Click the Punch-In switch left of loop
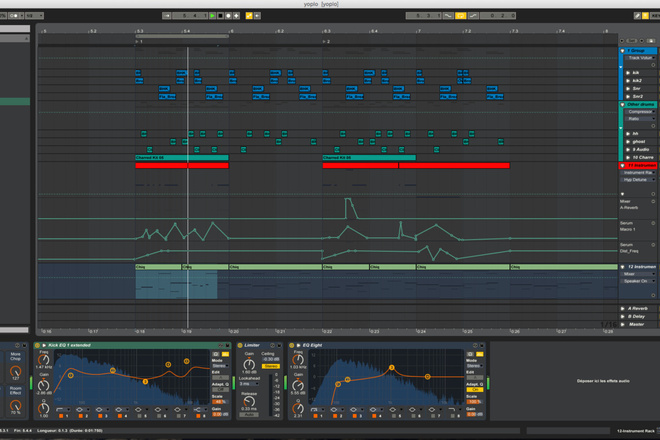 448,16
